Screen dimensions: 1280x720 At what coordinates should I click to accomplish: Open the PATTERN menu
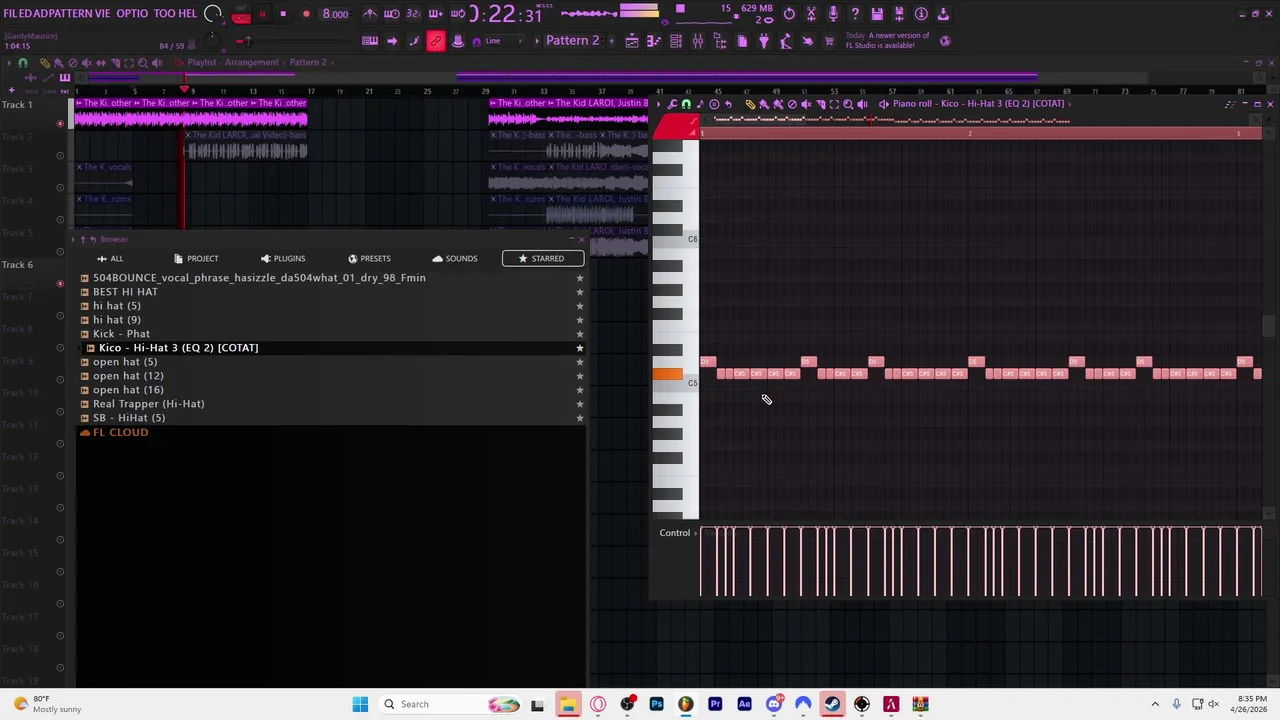(x=72, y=14)
